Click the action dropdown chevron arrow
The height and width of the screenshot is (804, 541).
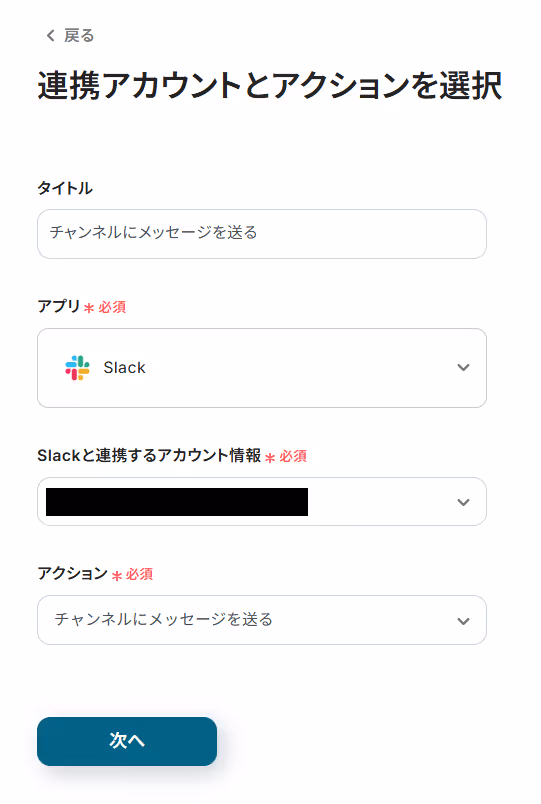[x=463, y=621]
